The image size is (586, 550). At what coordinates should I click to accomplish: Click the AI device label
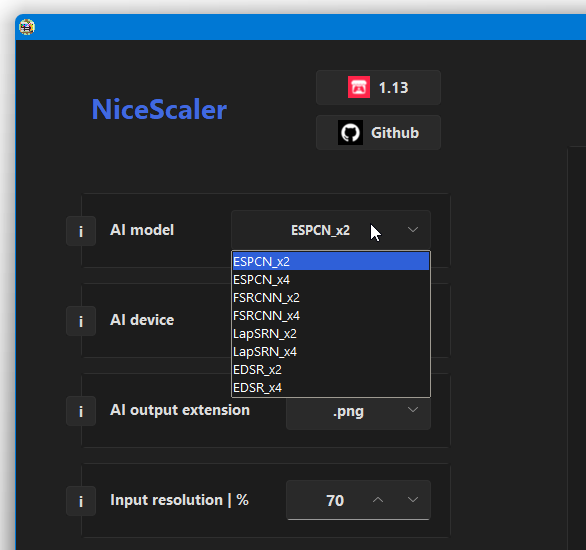[142, 320]
